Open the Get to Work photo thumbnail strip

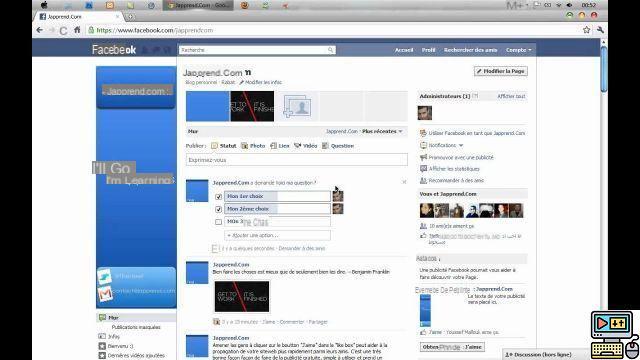coord(252,106)
